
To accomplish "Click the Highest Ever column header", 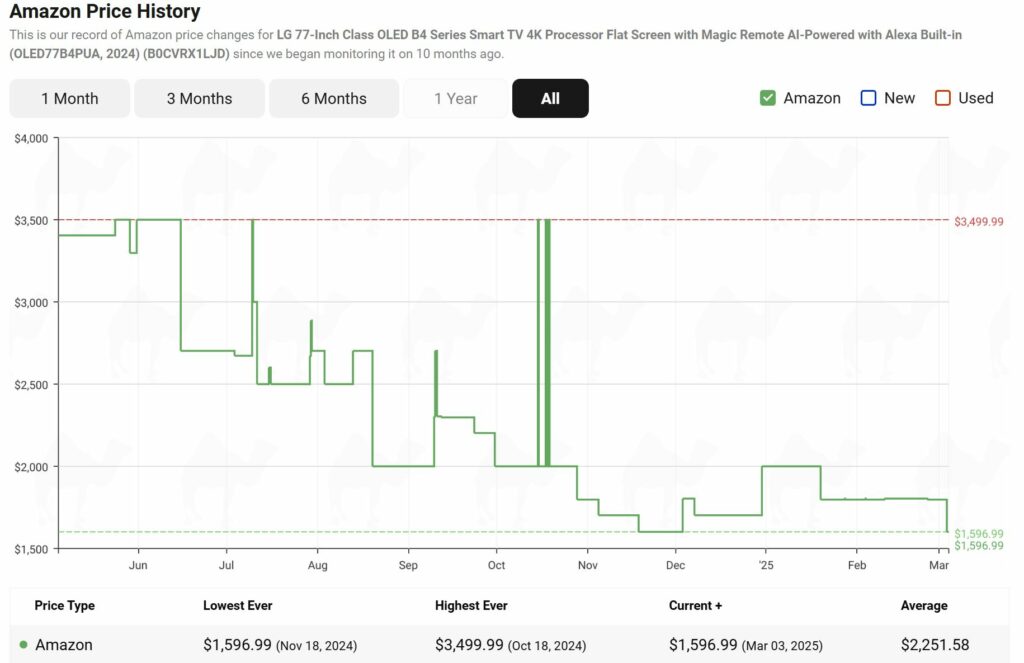I will pyautogui.click(x=471, y=605).
